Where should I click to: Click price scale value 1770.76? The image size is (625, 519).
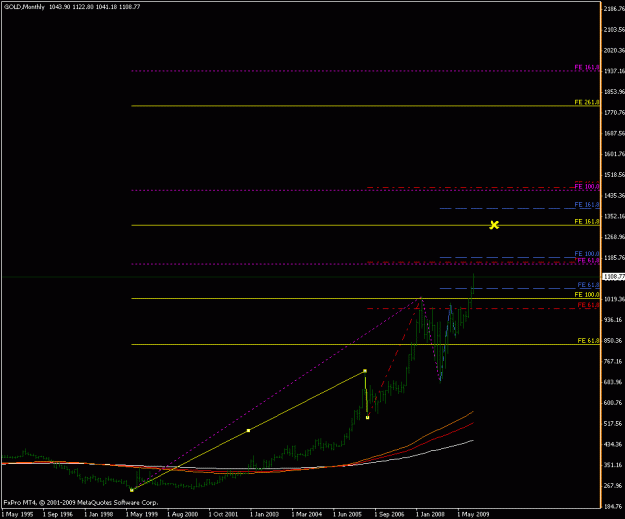click(x=614, y=113)
